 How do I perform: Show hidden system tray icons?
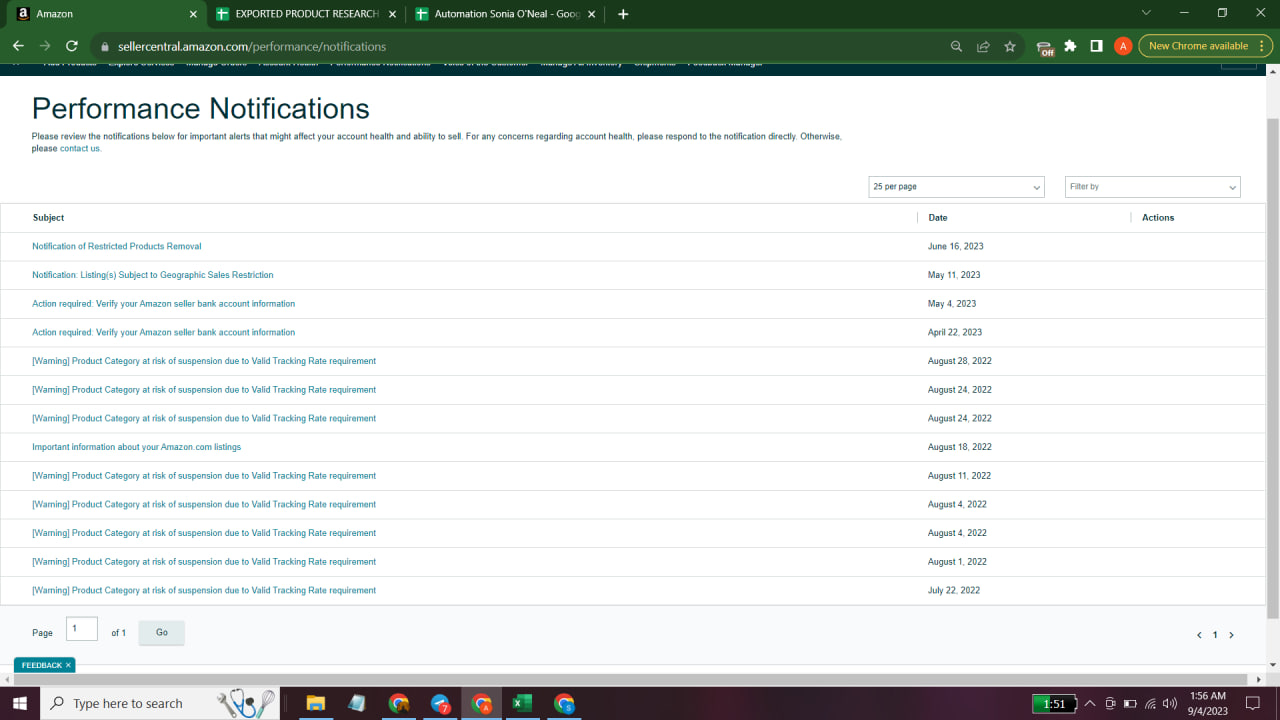tap(1090, 703)
